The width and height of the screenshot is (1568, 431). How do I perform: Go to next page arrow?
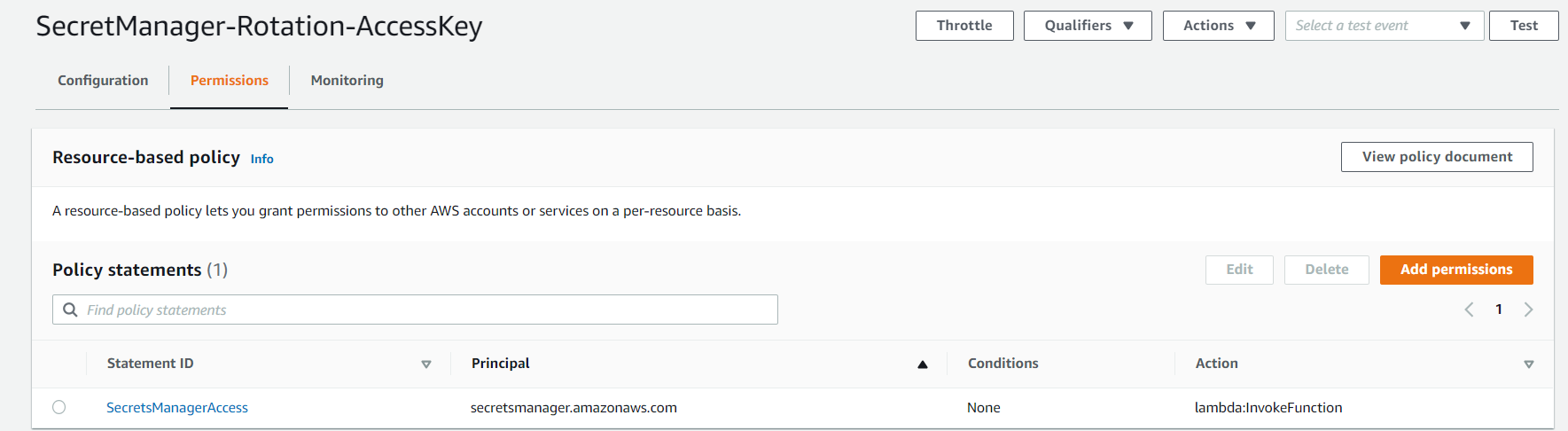tap(1528, 310)
